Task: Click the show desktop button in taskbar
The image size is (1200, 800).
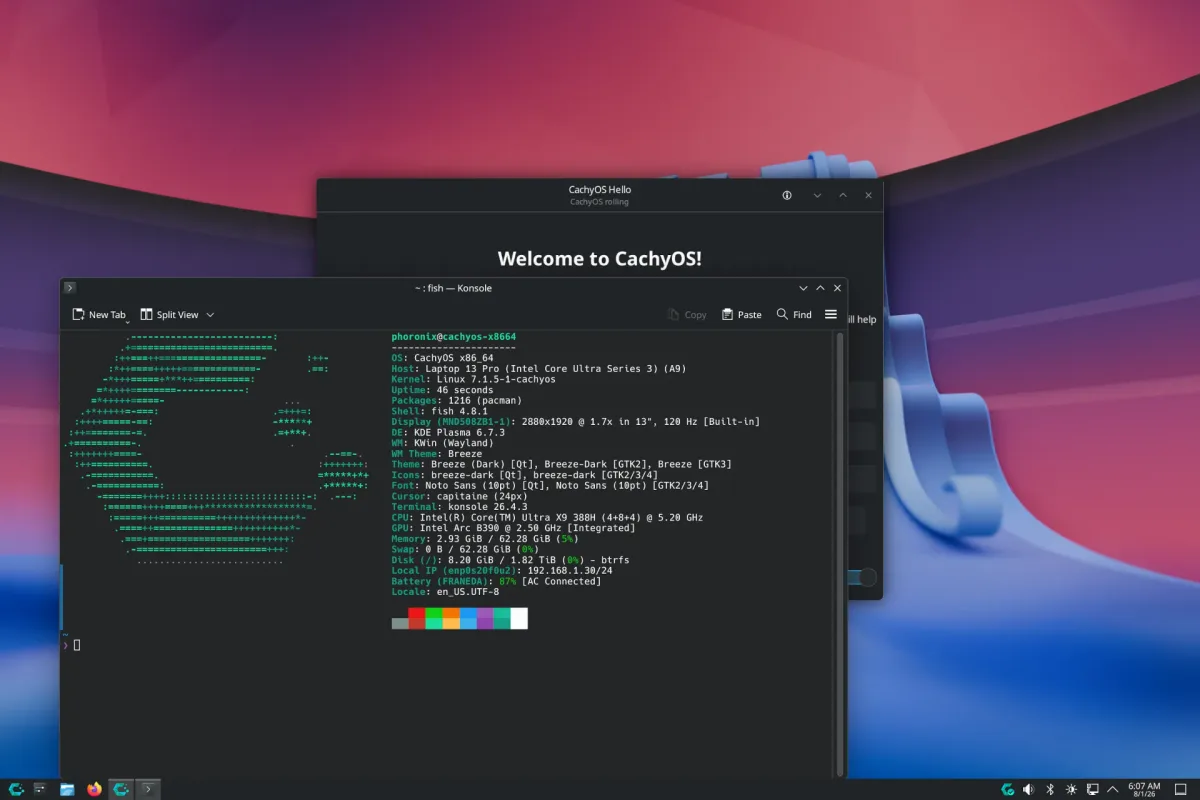Action: (1181, 789)
